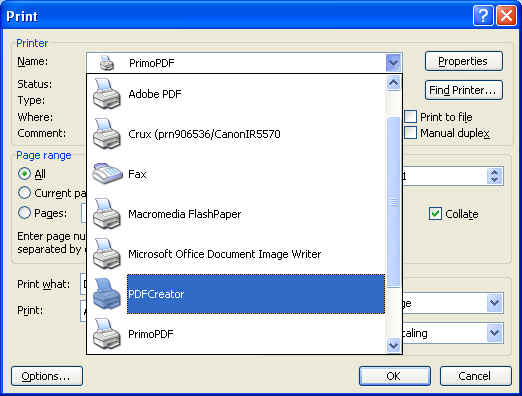
Task: Open the help question mark button
Action: click(x=483, y=16)
